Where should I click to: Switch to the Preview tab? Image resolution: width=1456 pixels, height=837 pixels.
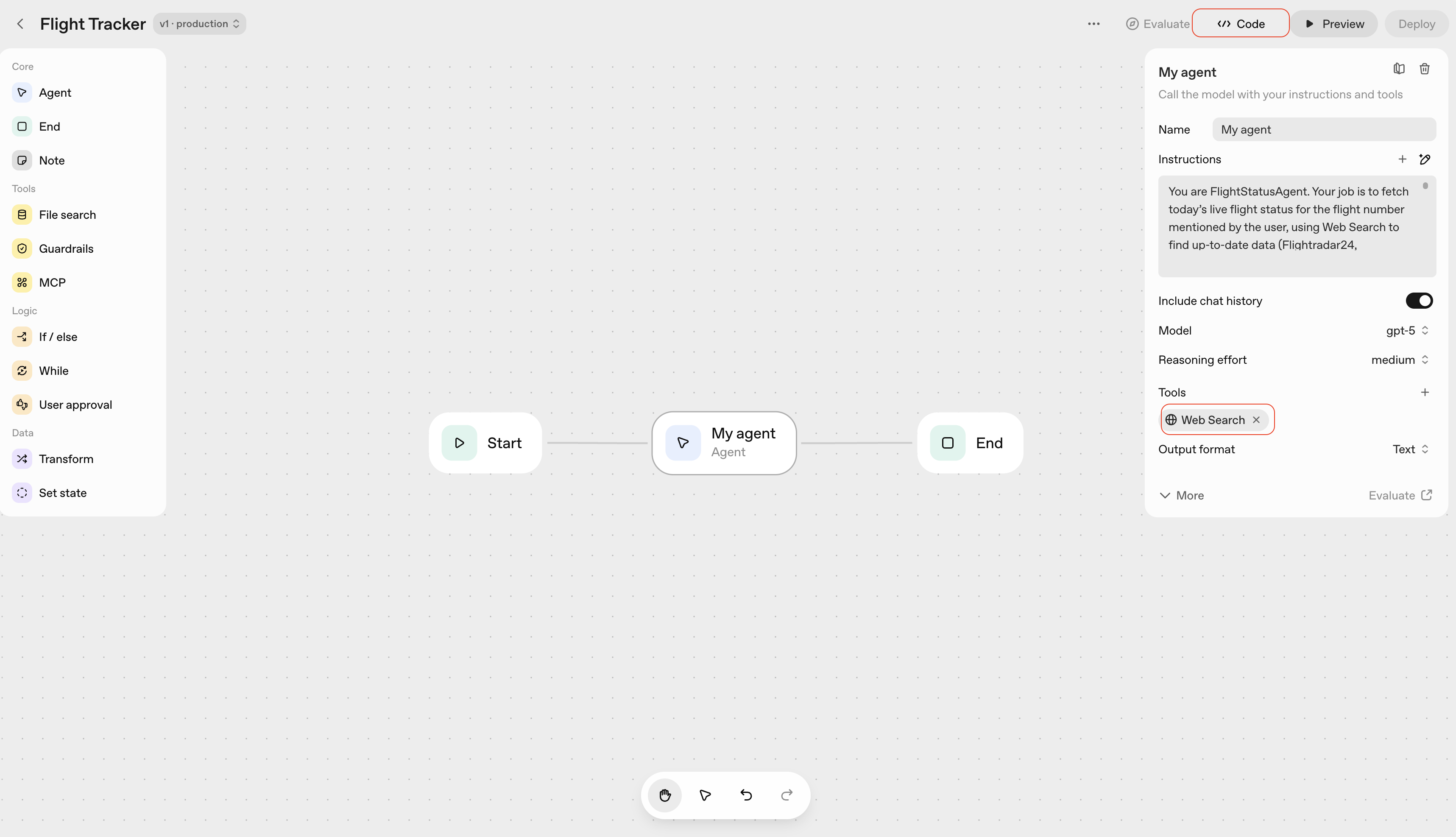pyautogui.click(x=1334, y=24)
